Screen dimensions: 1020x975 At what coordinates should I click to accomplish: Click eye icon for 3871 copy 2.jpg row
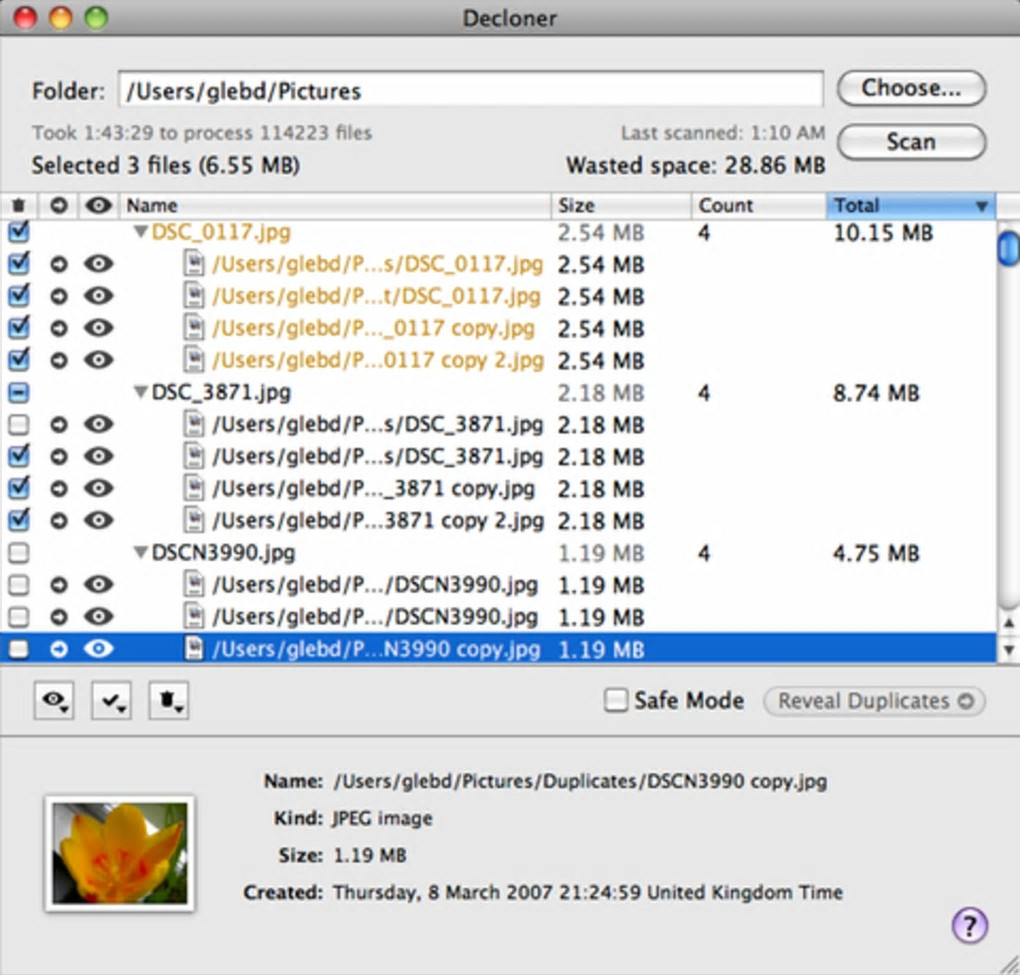tap(98, 520)
